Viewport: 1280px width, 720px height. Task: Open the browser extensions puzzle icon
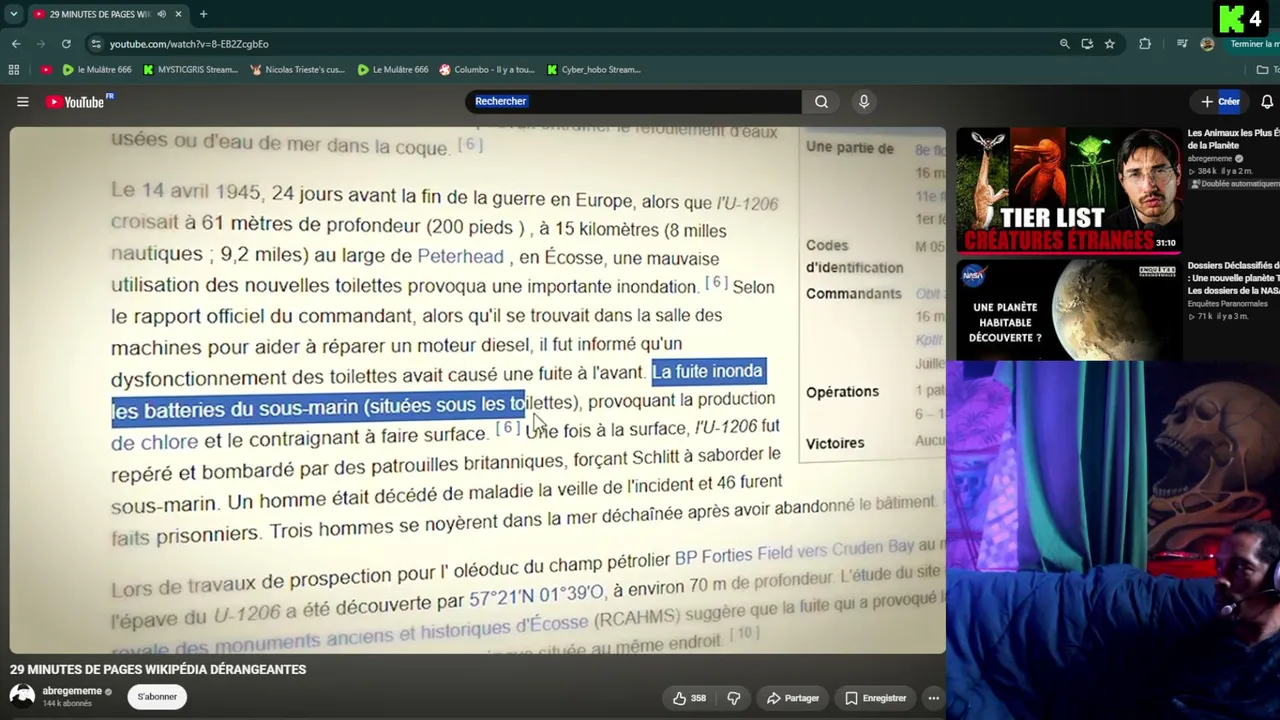tap(1145, 44)
